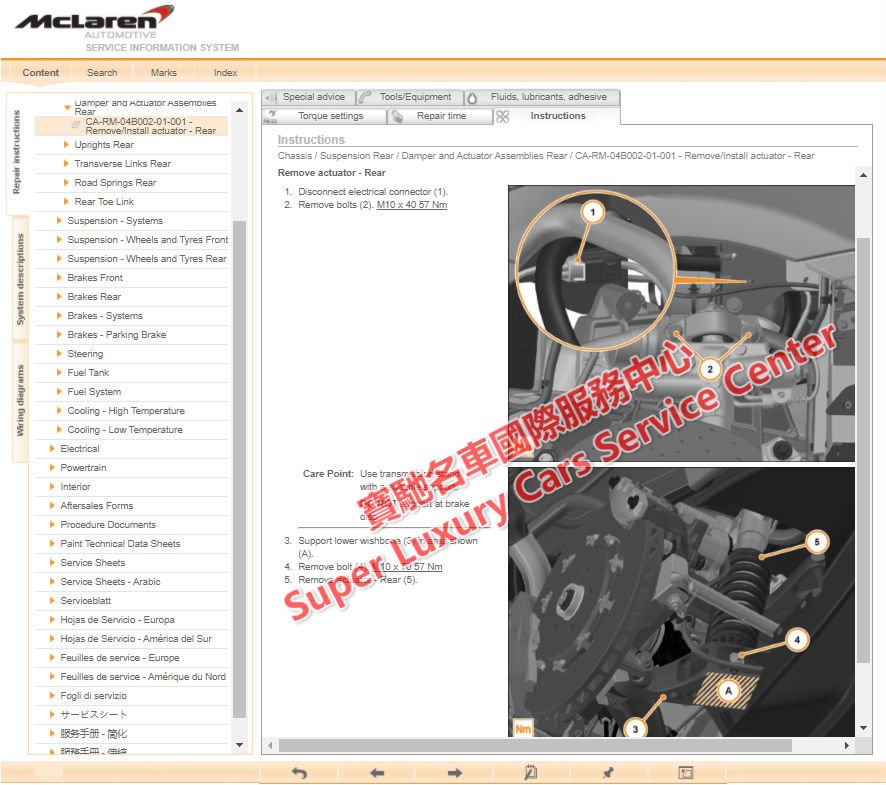This screenshot has height=785, width=886.
Task: Open the Wiring diagrams side tab
Action: [x=20, y=401]
